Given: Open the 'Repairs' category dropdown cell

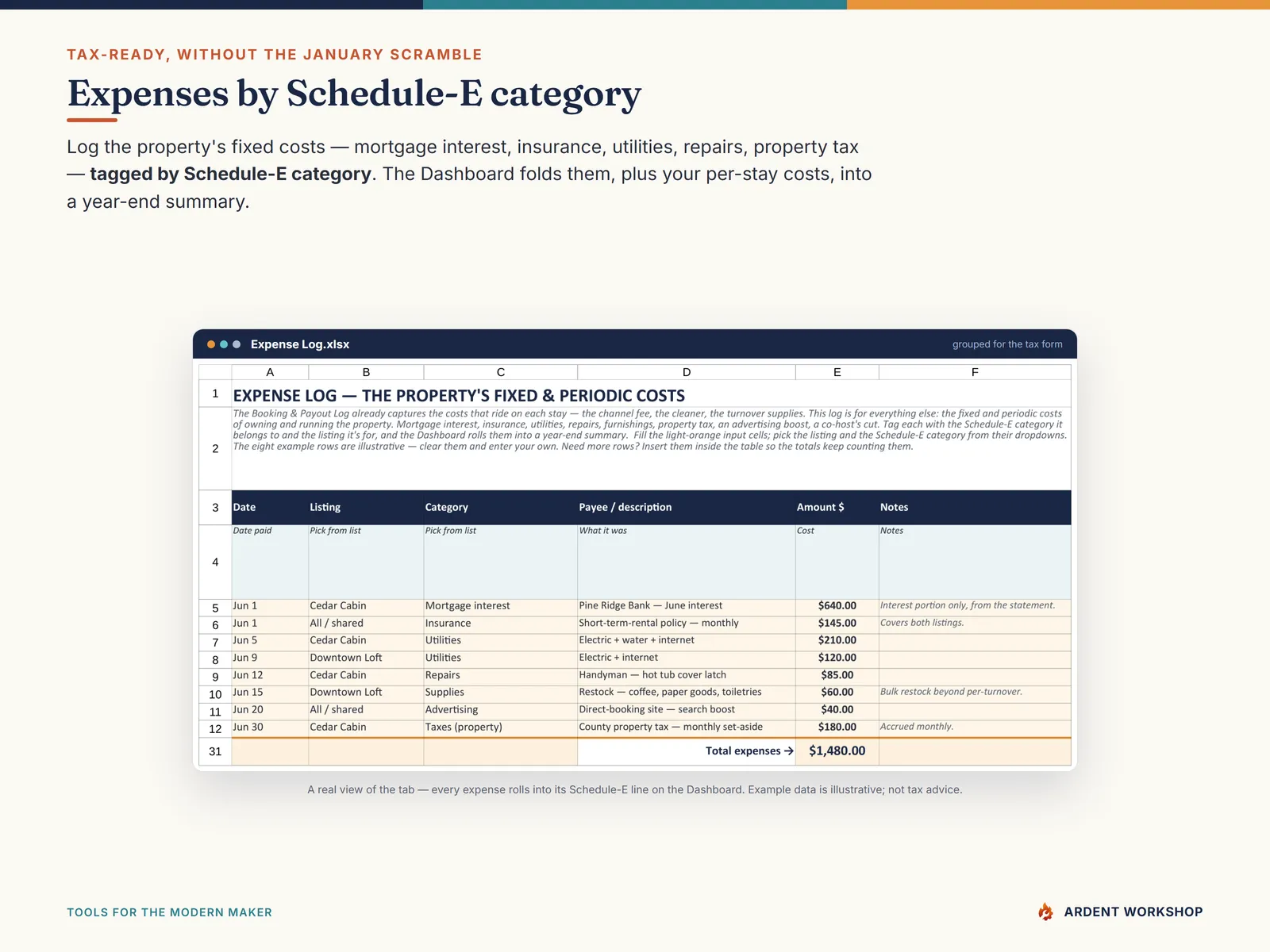Looking at the screenshot, I should [x=501, y=675].
